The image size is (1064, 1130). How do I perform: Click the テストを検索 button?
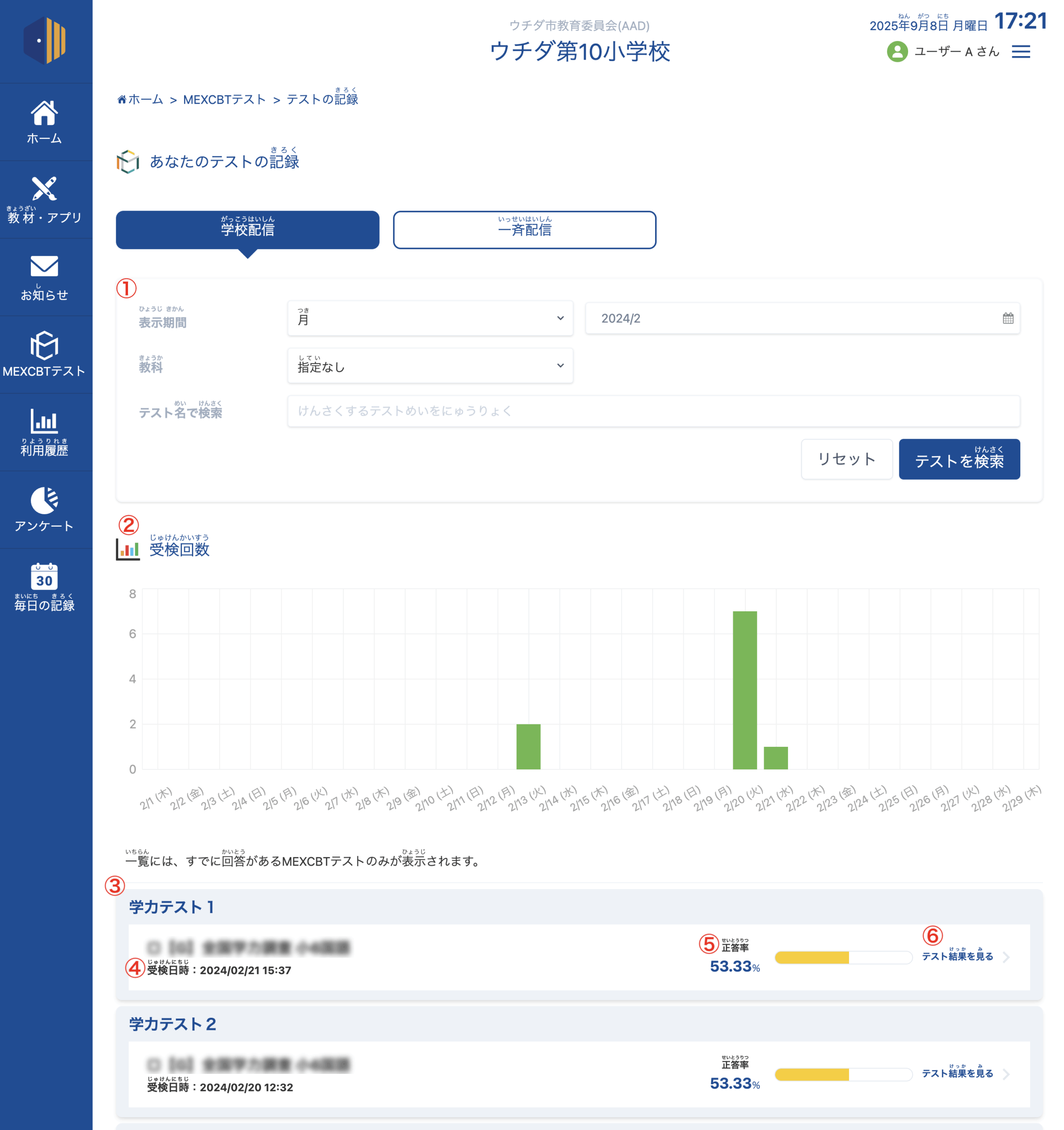coord(959,459)
